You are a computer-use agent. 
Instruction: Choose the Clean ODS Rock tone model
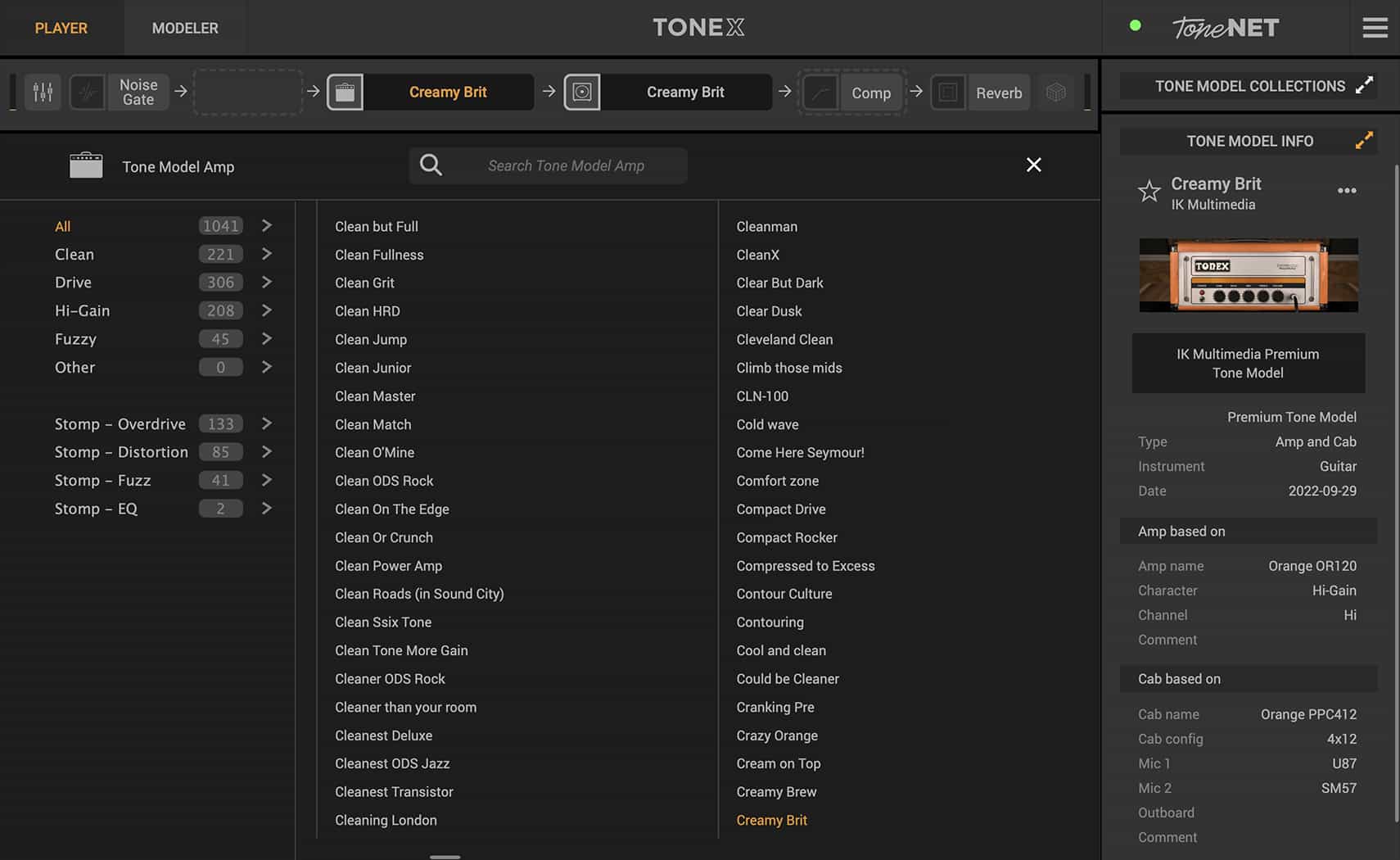384,481
